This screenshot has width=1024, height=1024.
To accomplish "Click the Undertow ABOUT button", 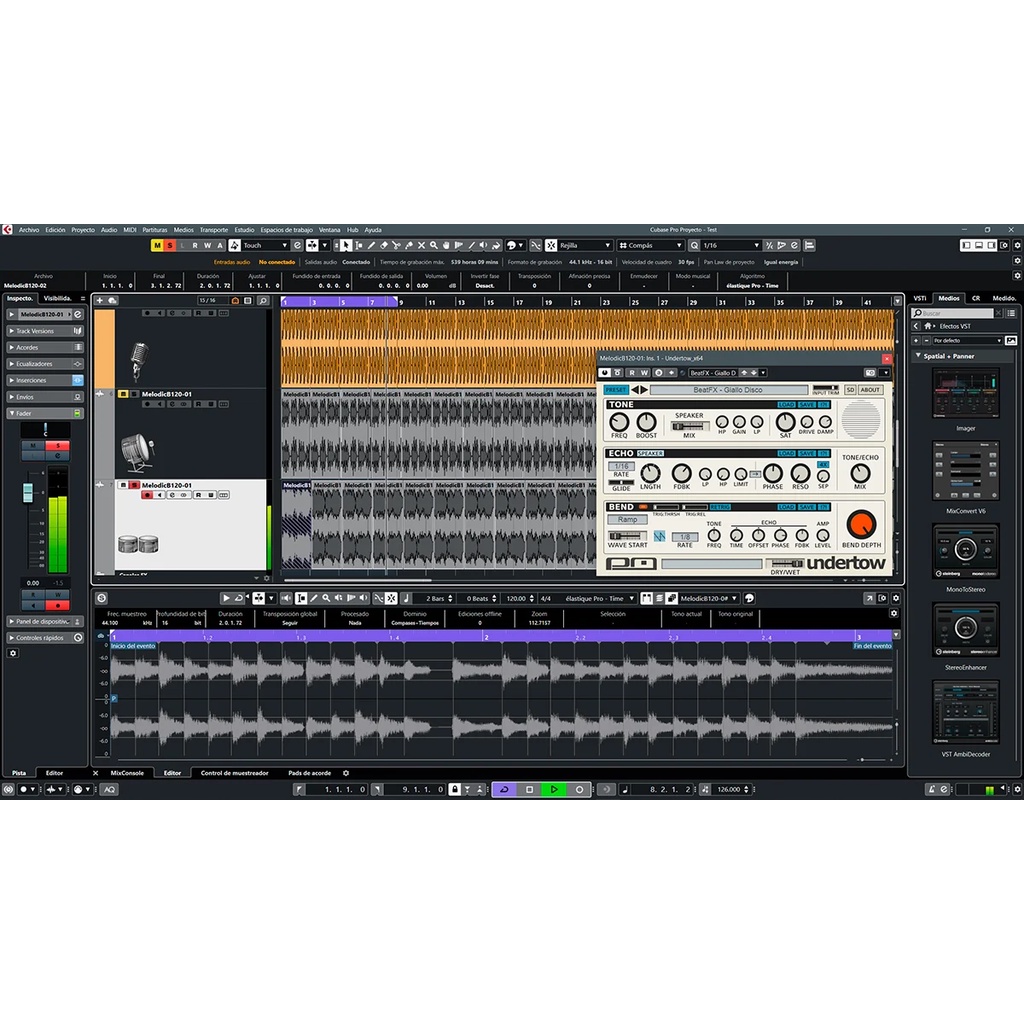I will [x=869, y=390].
